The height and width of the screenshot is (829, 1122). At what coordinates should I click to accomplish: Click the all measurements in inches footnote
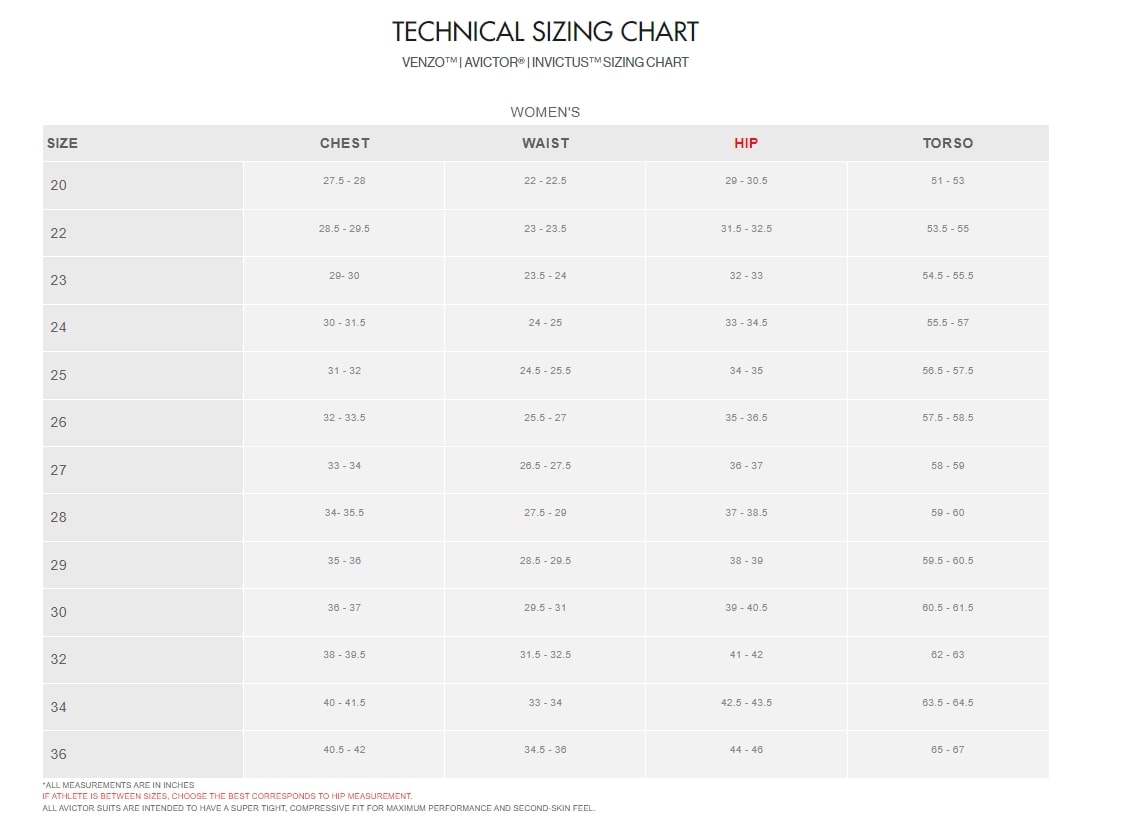point(119,785)
